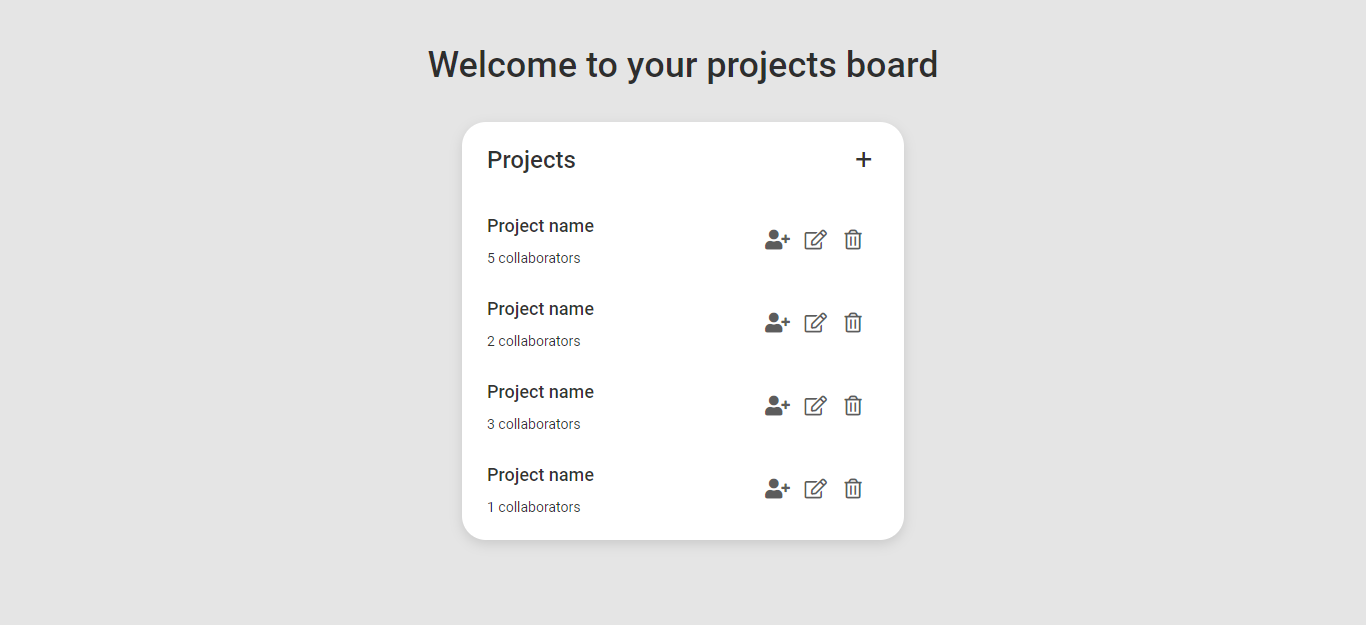Open the edit icon for the first project
1366x625 pixels.
point(814,240)
